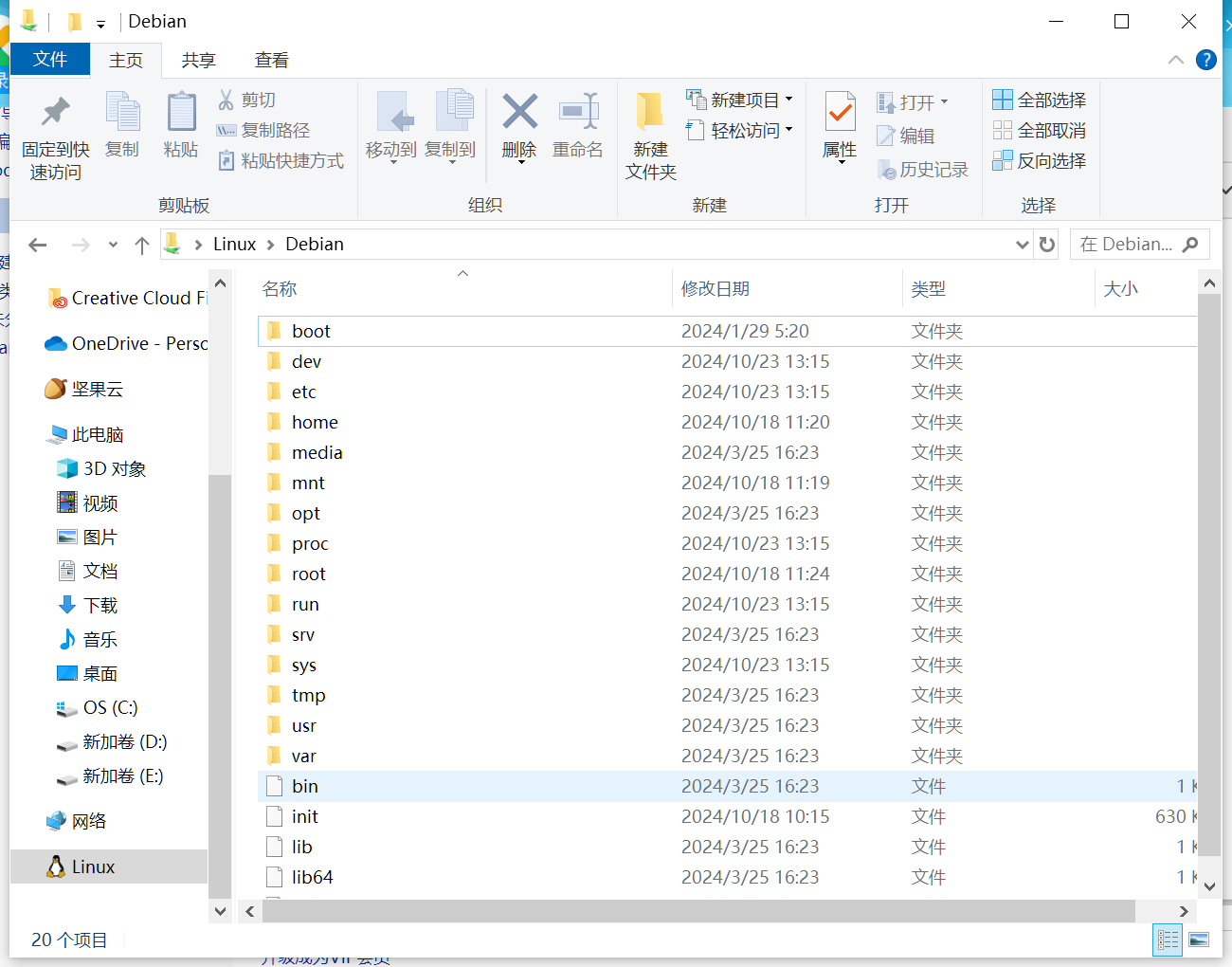Open the recent locations dropdown arrow
This screenshot has width=1232, height=967.
tap(113, 245)
